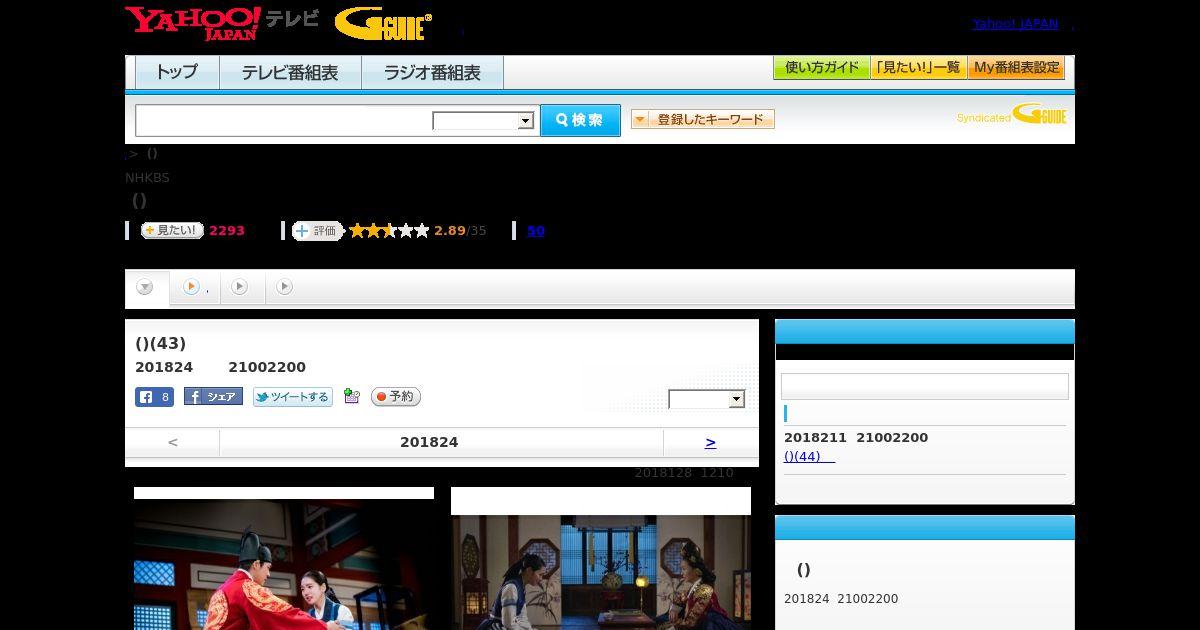Click the Syndicated G-GUIDE badge
The image size is (1200, 630).
click(1012, 115)
